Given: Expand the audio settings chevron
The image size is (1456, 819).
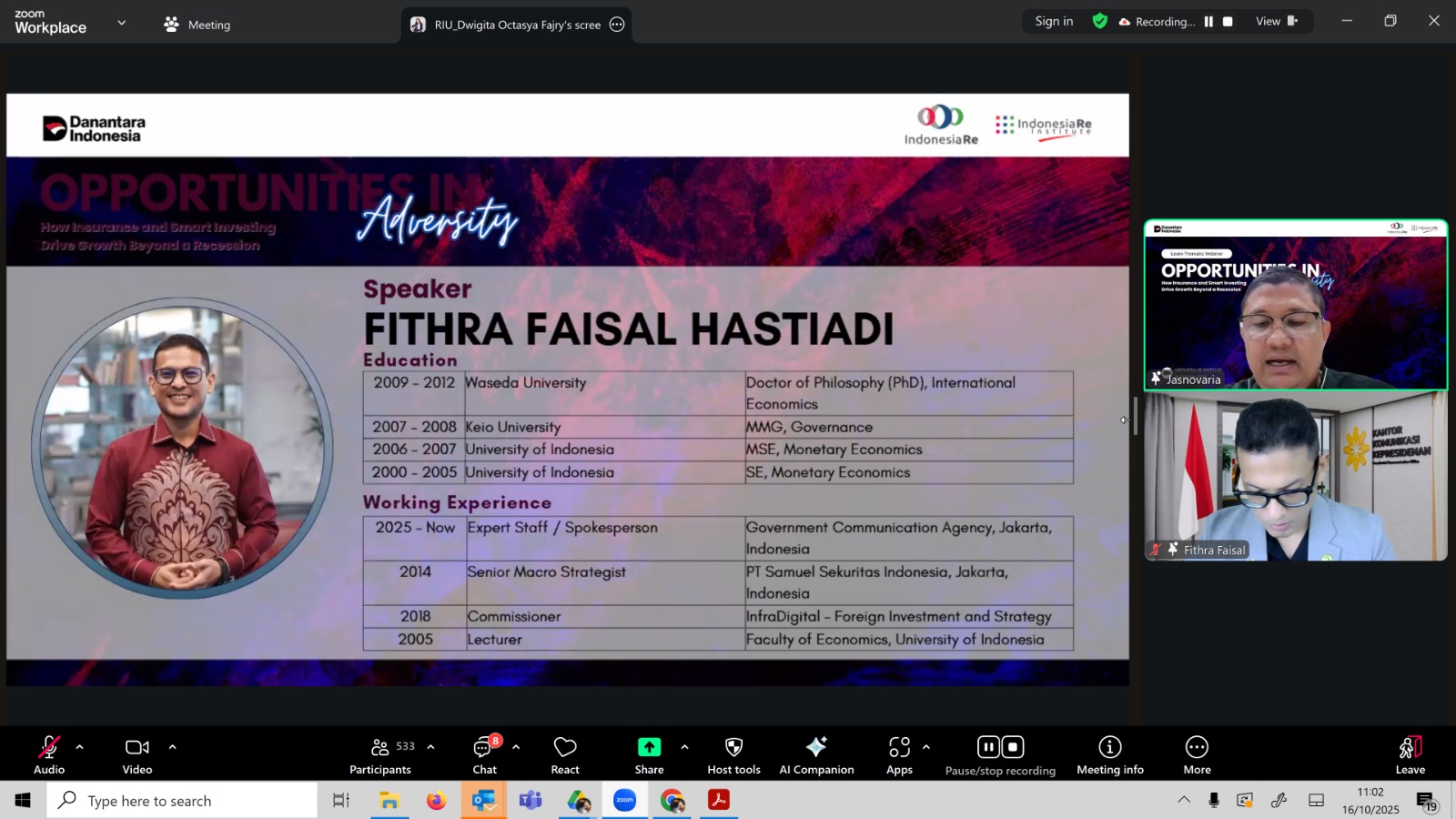Looking at the screenshot, I should click(x=80, y=747).
